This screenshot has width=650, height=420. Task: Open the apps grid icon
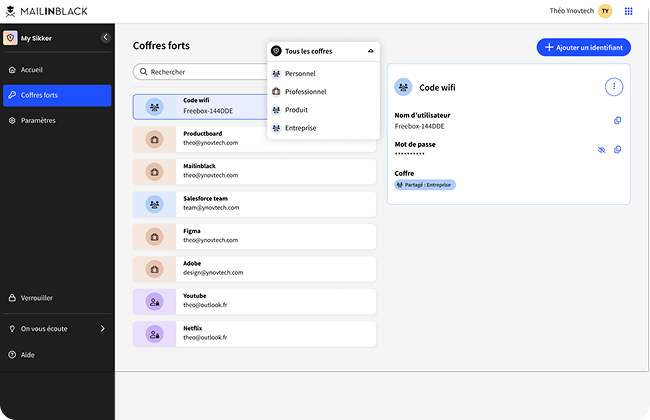coord(628,11)
